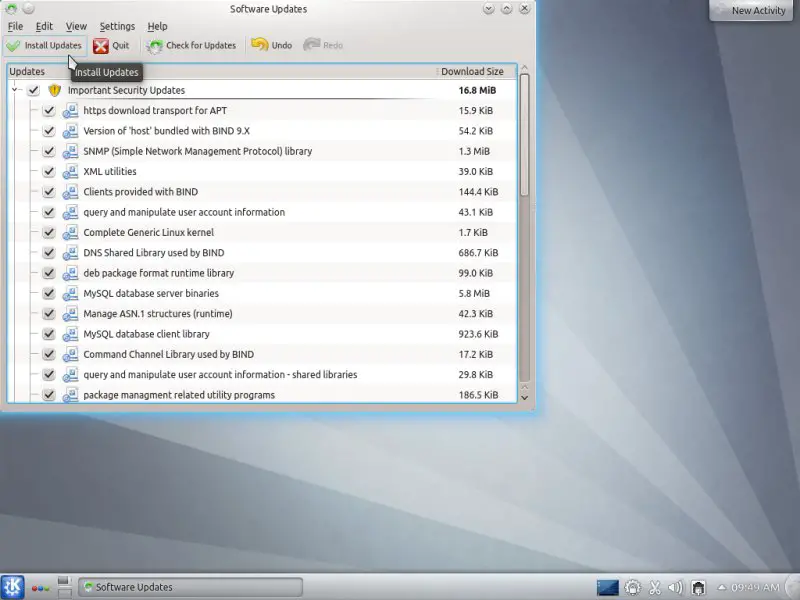800x600 pixels.
Task: Click the gear-shaped tray icon next to scissors
Action: pyautogui.click(x=633, y=588)
